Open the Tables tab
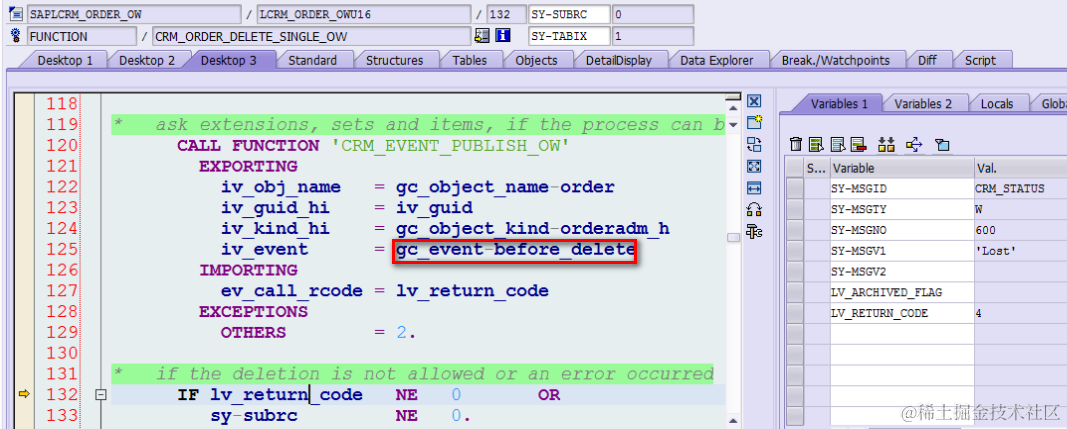 tap(470, 61)
